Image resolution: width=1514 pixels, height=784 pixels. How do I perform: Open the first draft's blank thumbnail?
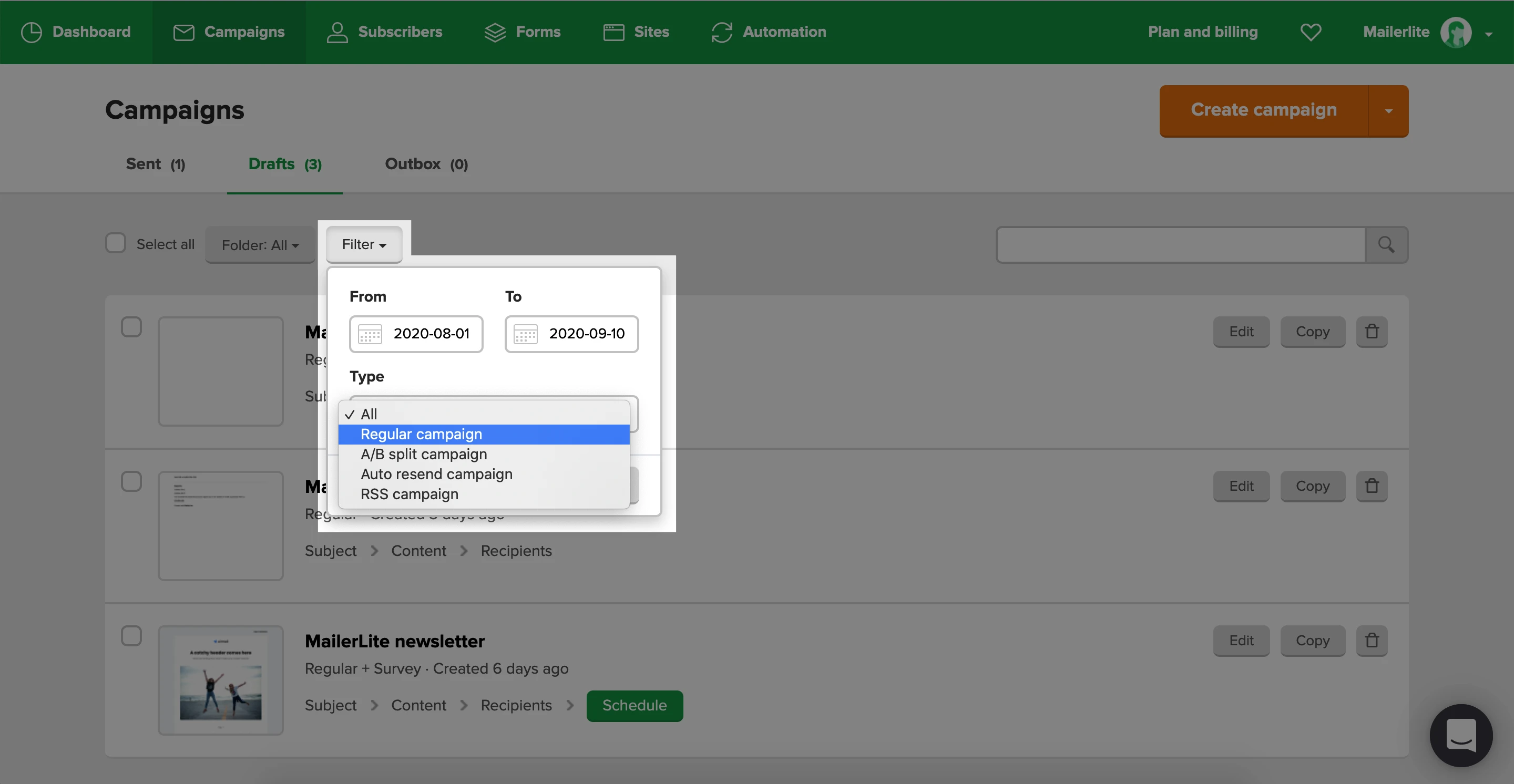pos(220,371)
